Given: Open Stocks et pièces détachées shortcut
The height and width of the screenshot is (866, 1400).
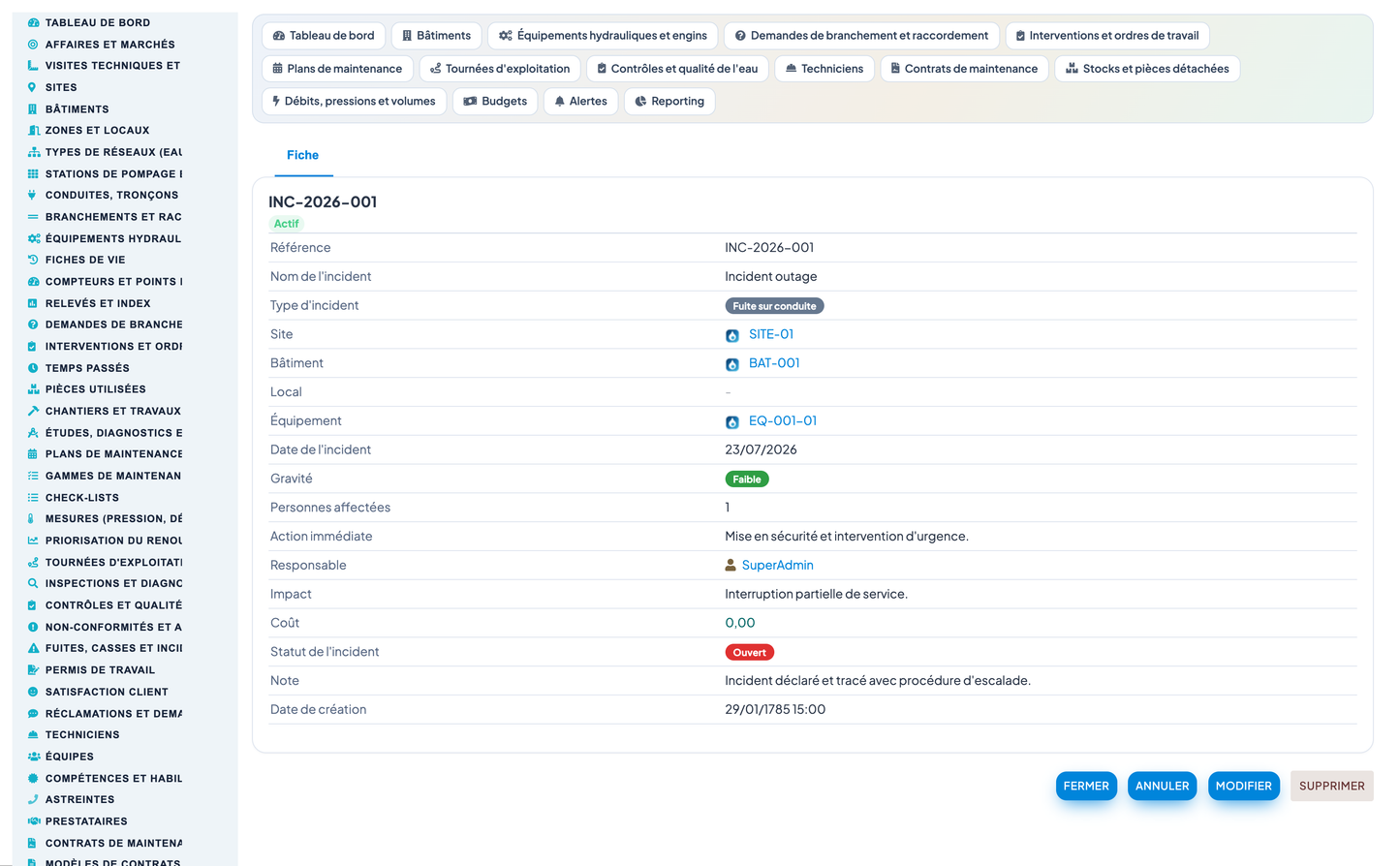Looking at the screenshot, I should coord(1147,69).
